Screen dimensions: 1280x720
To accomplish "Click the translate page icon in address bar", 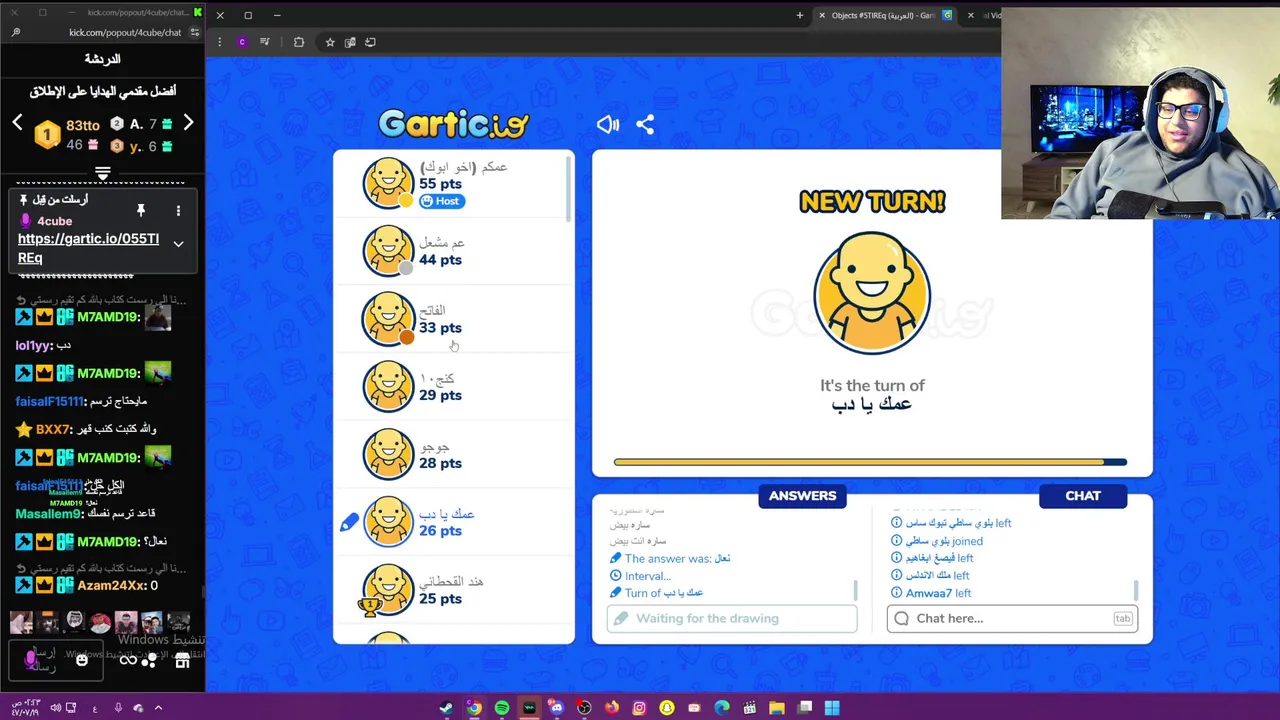I will pyautogui.click(x=350, y=42).
